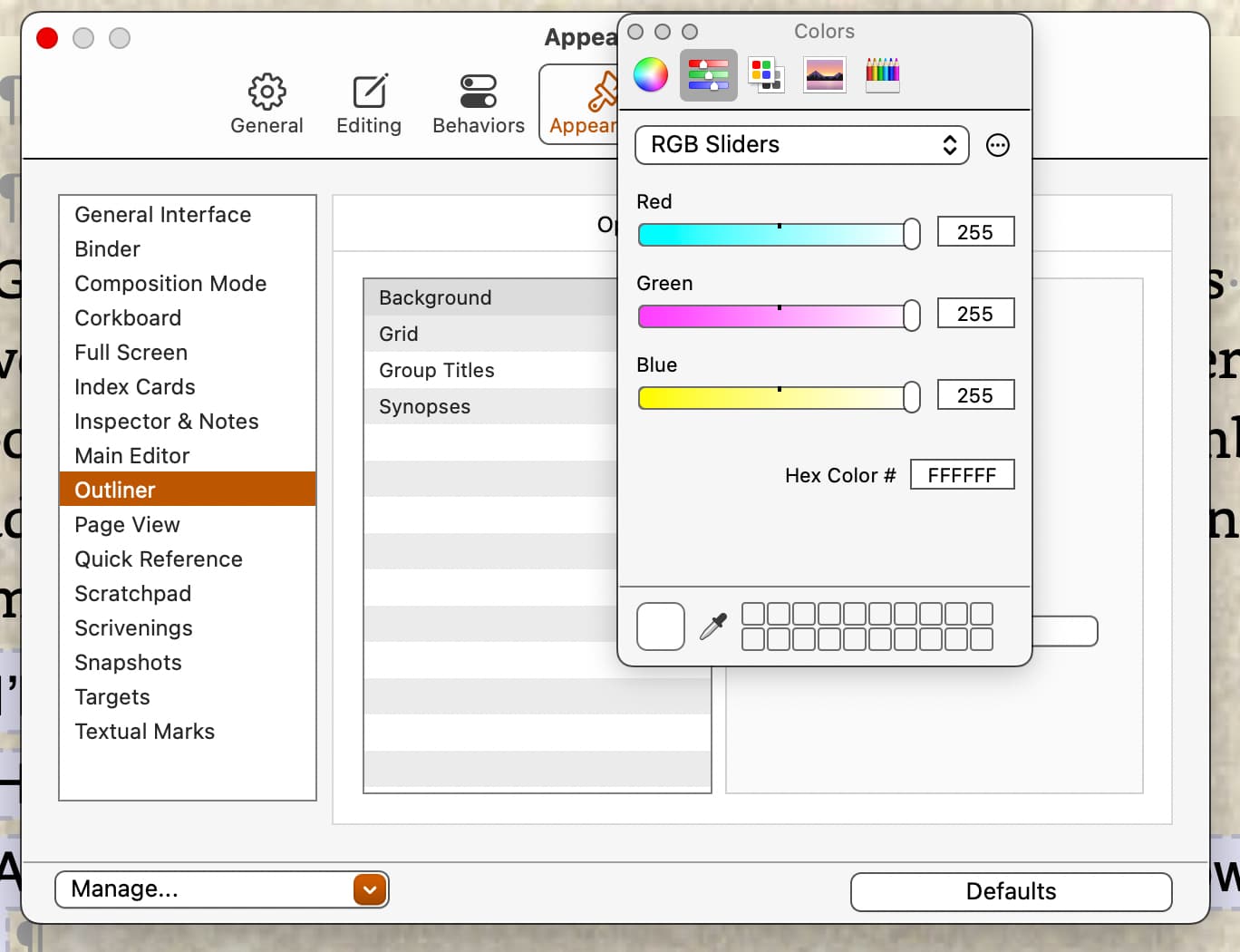
Task: Select Outliner in the sidebar
Action: coord(188,491)
